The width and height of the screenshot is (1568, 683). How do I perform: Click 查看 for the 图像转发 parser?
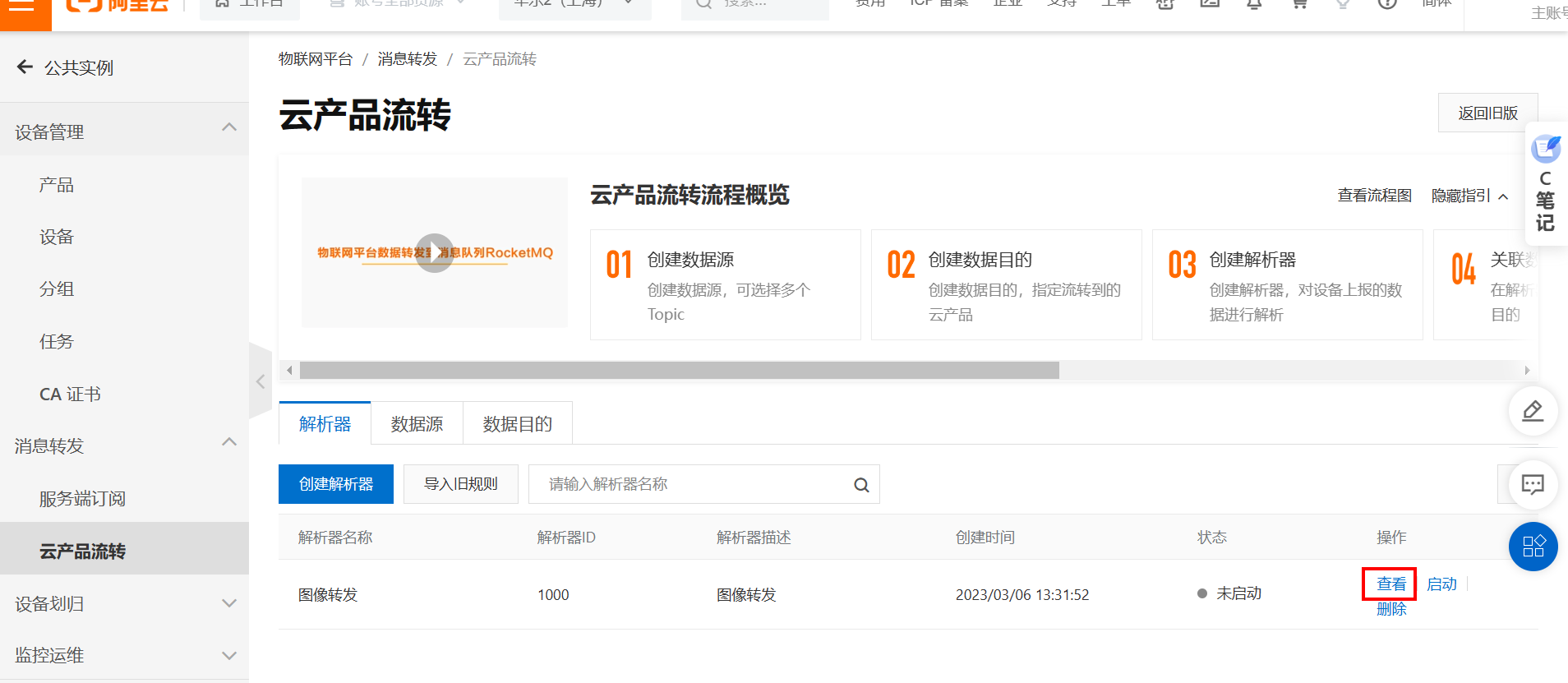(1391, 584)
